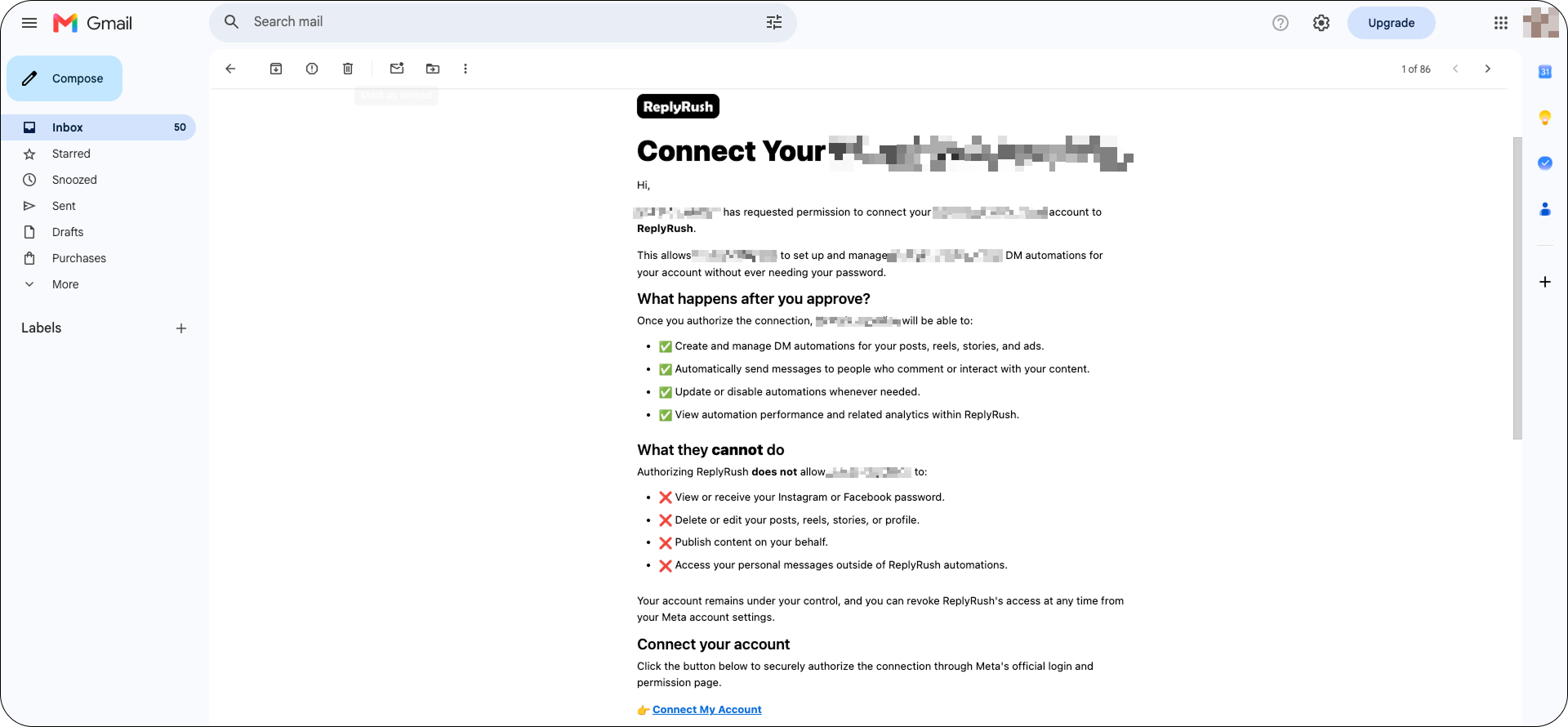Open the Drafts folder
Viewport: 1568px width, 727px height.
pyautogui.click(x=98, y=232)
